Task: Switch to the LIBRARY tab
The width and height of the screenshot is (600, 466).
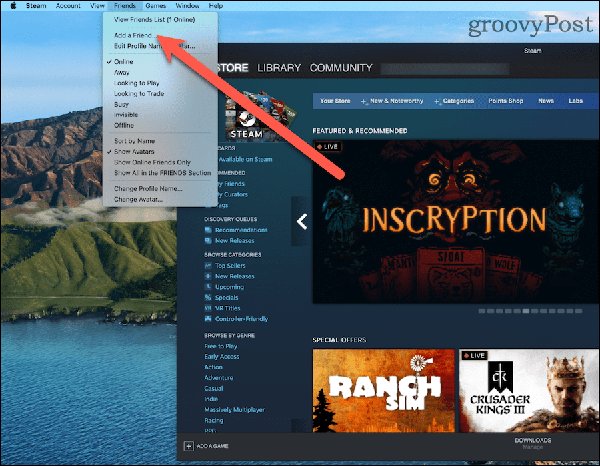Action: (279, 68)
